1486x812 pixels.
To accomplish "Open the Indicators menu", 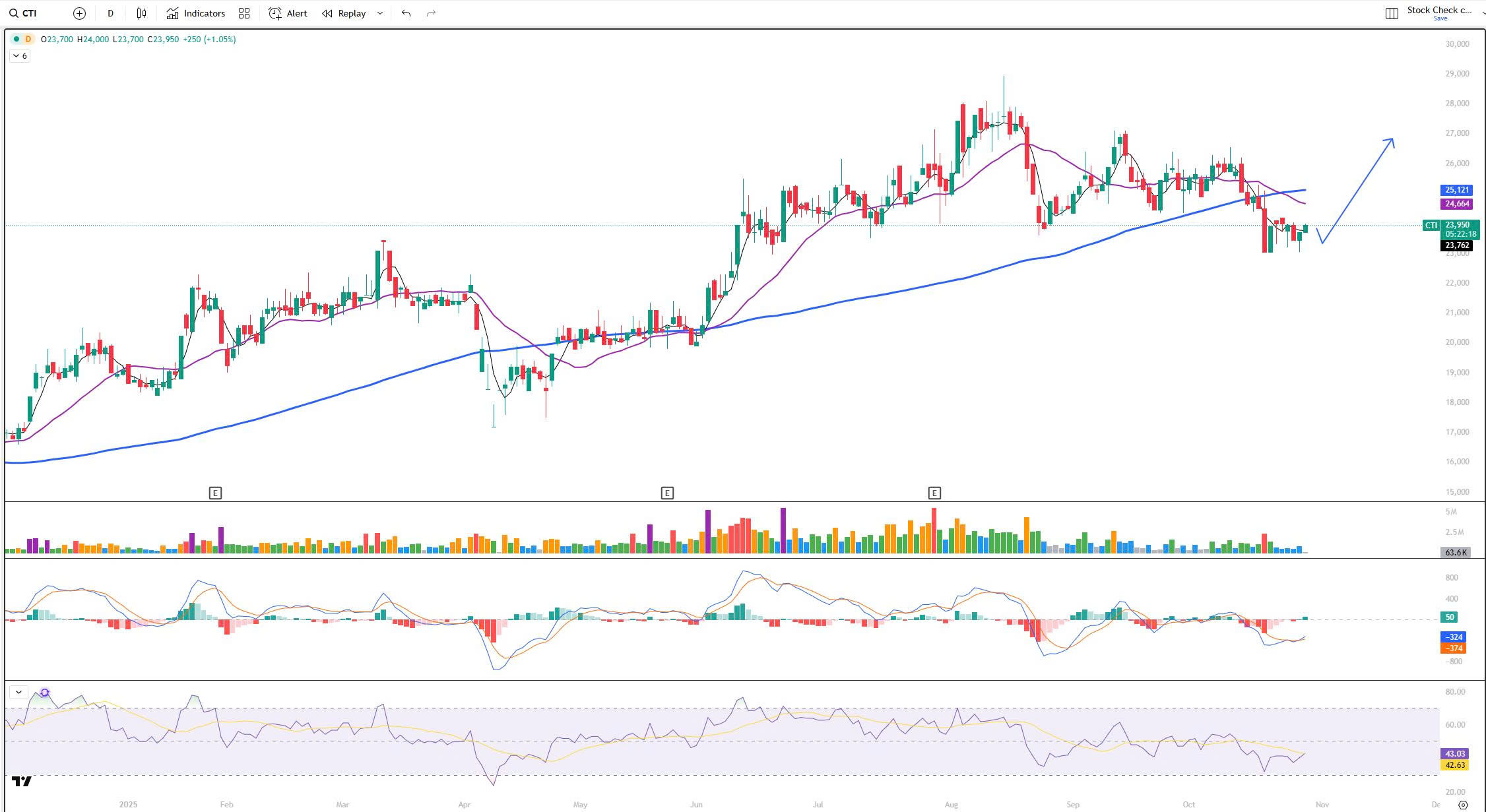I will [196, 13].
